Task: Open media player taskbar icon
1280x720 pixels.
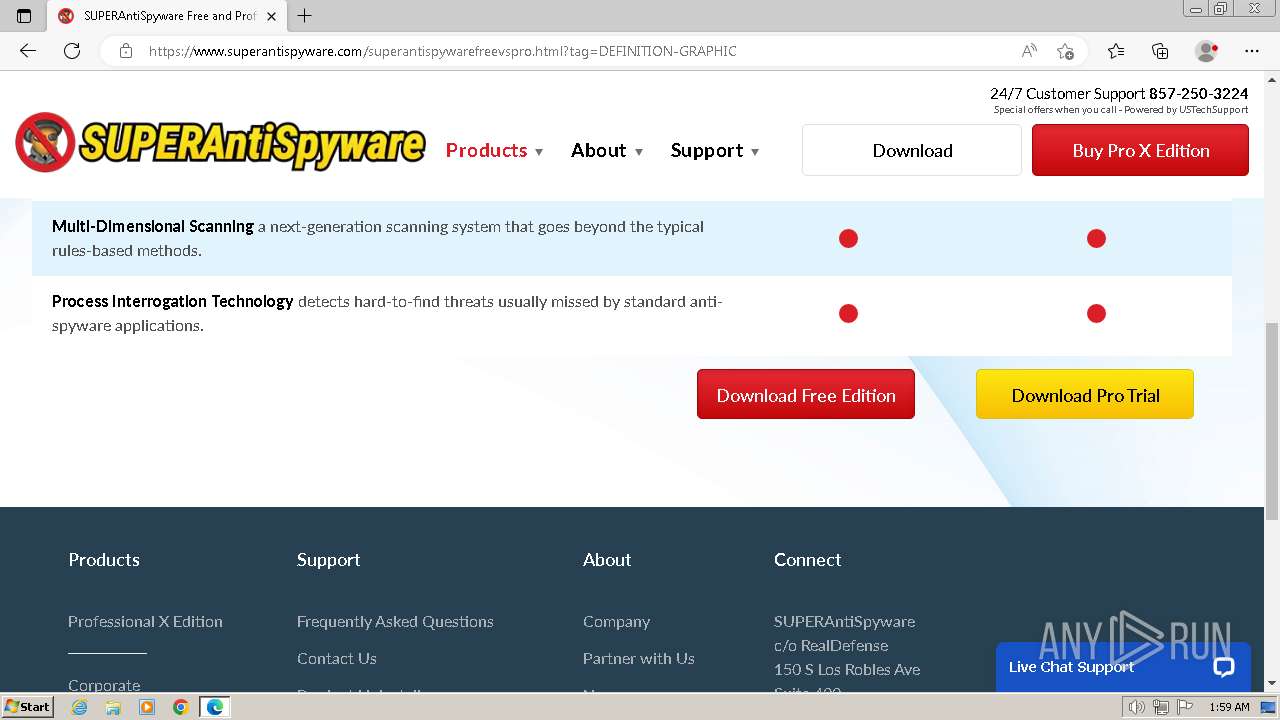Action: tap(147, 707)
